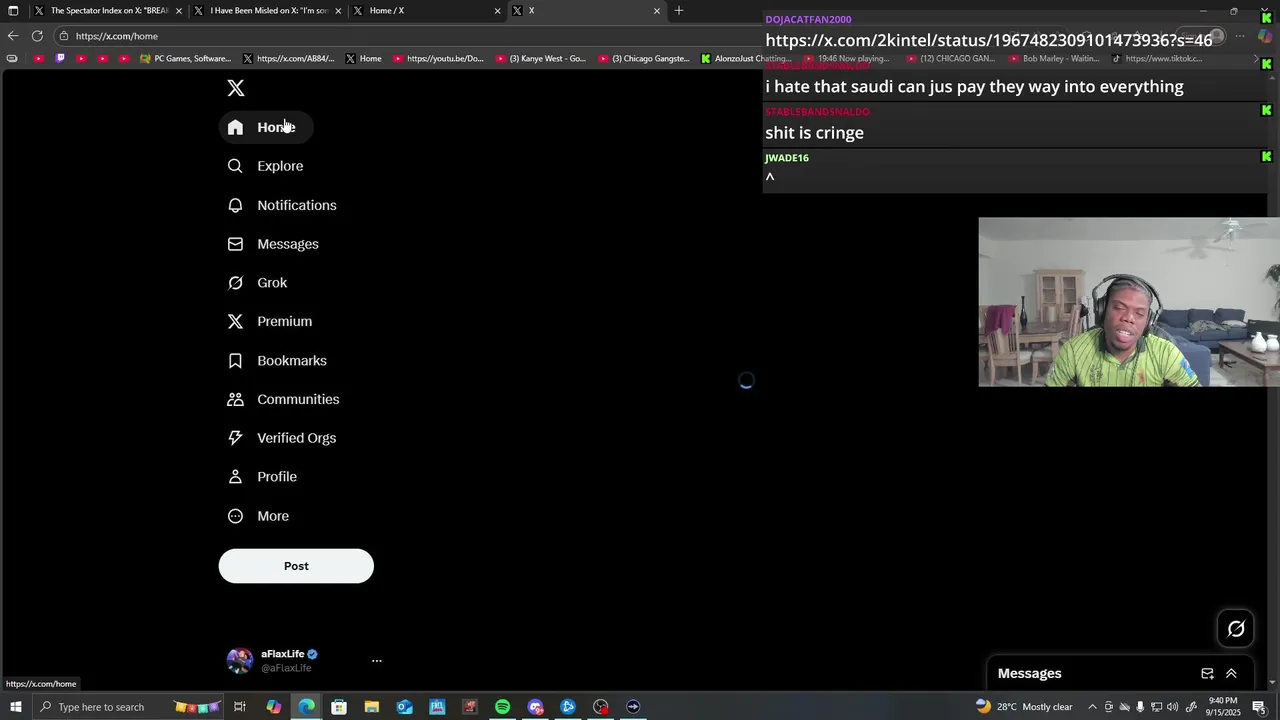The height and width of the screenshot is (720, 1280).
Task: Open Spotify from taskbar
Action: (502, 707)
